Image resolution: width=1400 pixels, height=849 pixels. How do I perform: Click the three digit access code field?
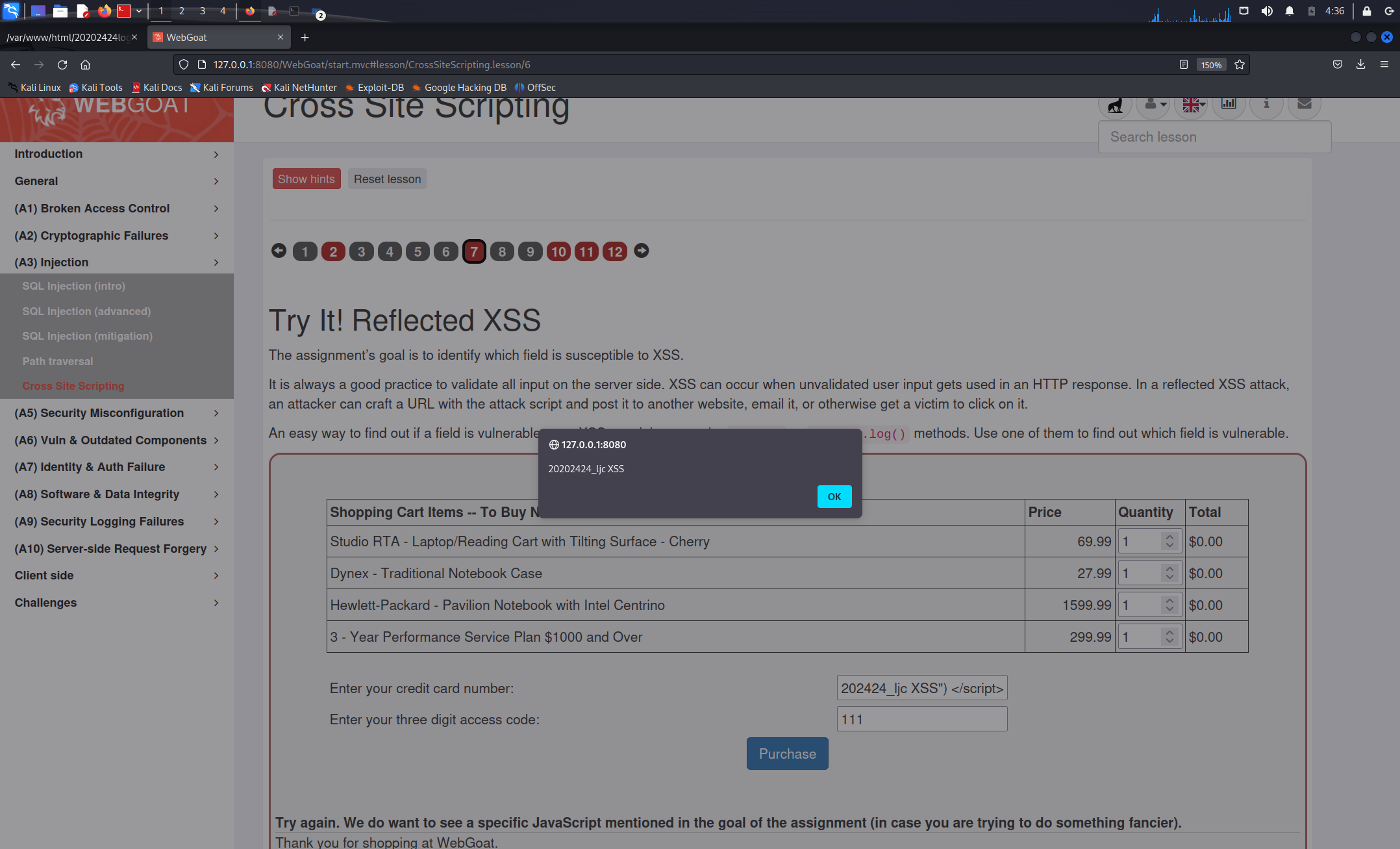click(921, 719)
